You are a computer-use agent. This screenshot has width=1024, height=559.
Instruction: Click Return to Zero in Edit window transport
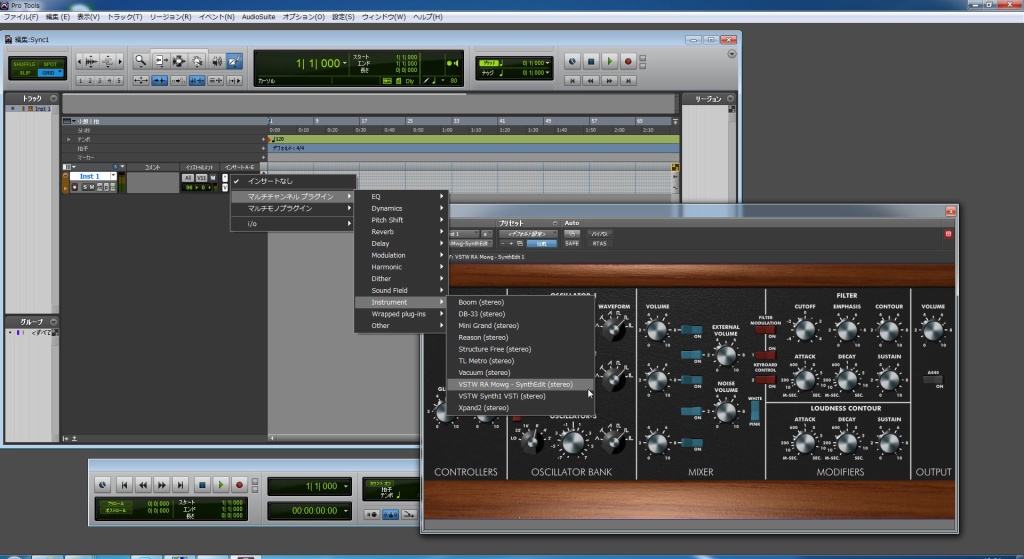coord(572,80)
